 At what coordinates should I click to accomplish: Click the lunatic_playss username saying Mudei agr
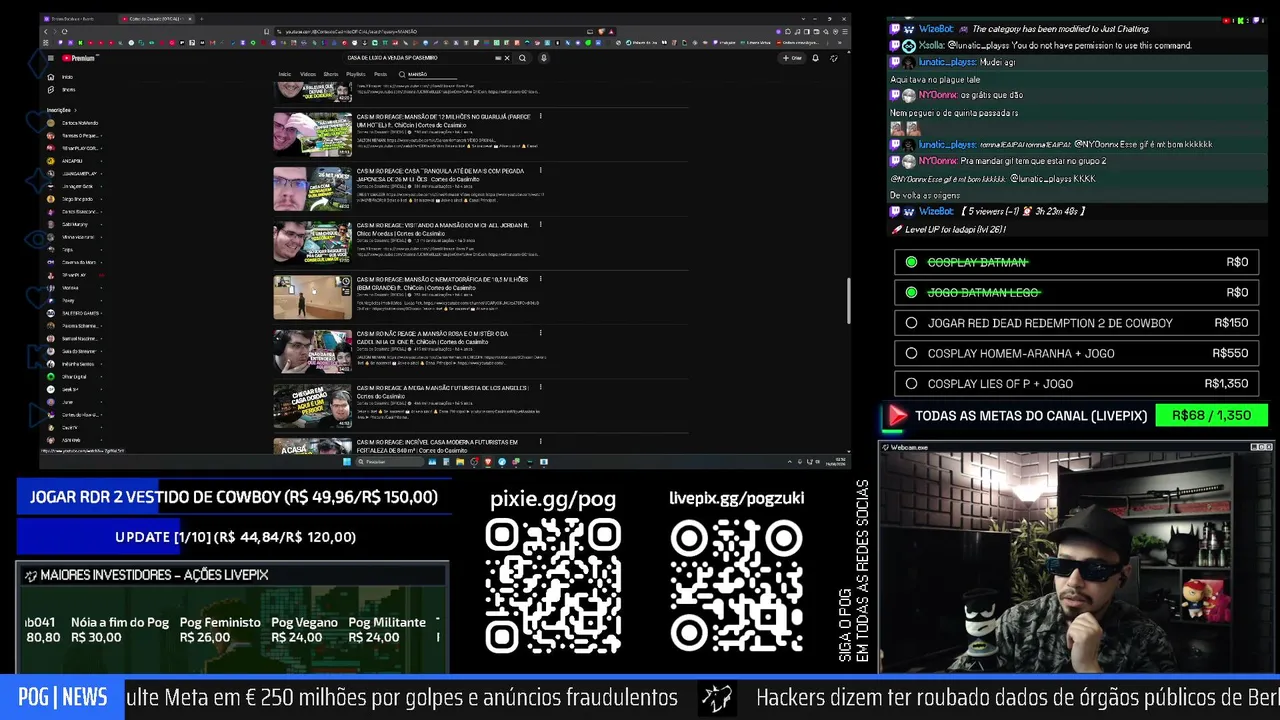coord(947,62)
